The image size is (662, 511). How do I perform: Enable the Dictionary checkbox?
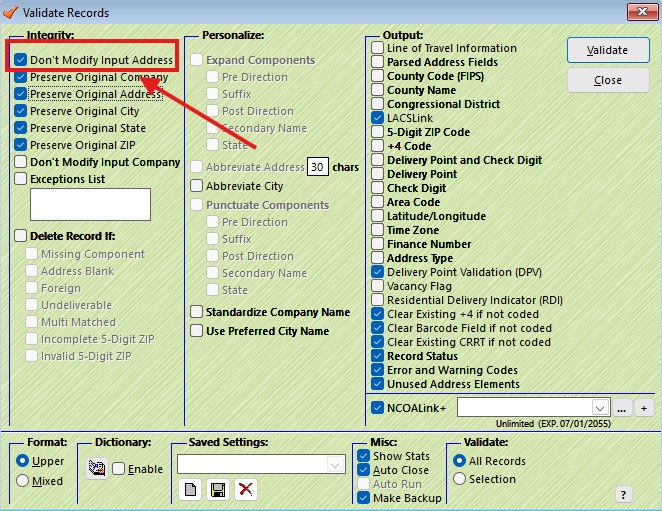(118, 468)
